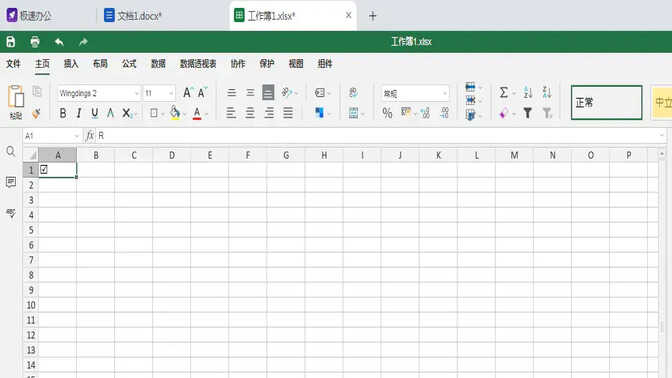Click the clear eraser icon
The width and height of the screenshot is (672, 378).
[504, 113]
